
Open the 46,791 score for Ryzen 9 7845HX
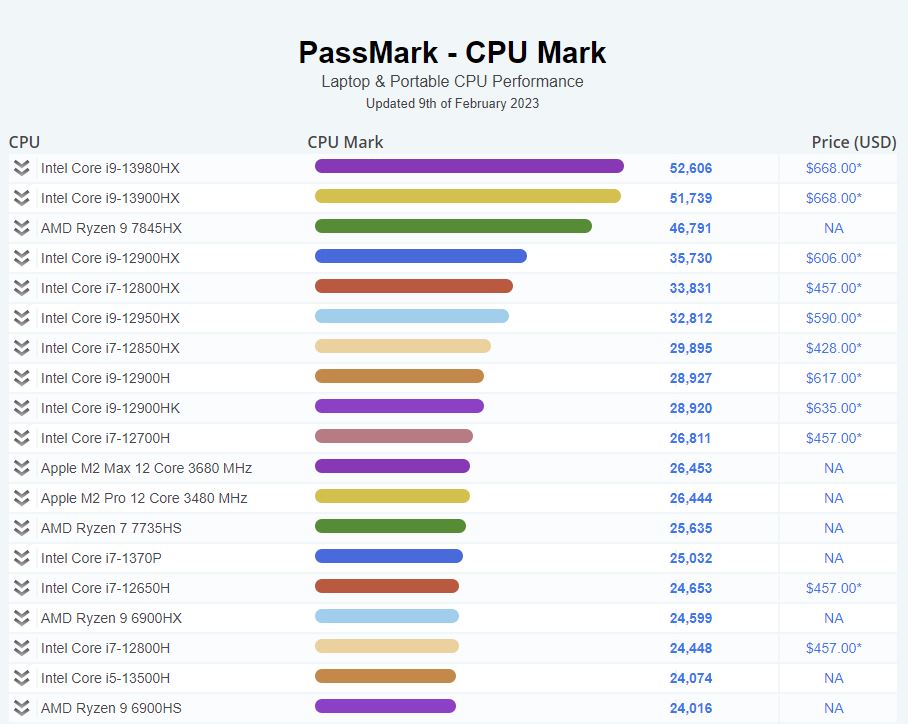point(691,228)
